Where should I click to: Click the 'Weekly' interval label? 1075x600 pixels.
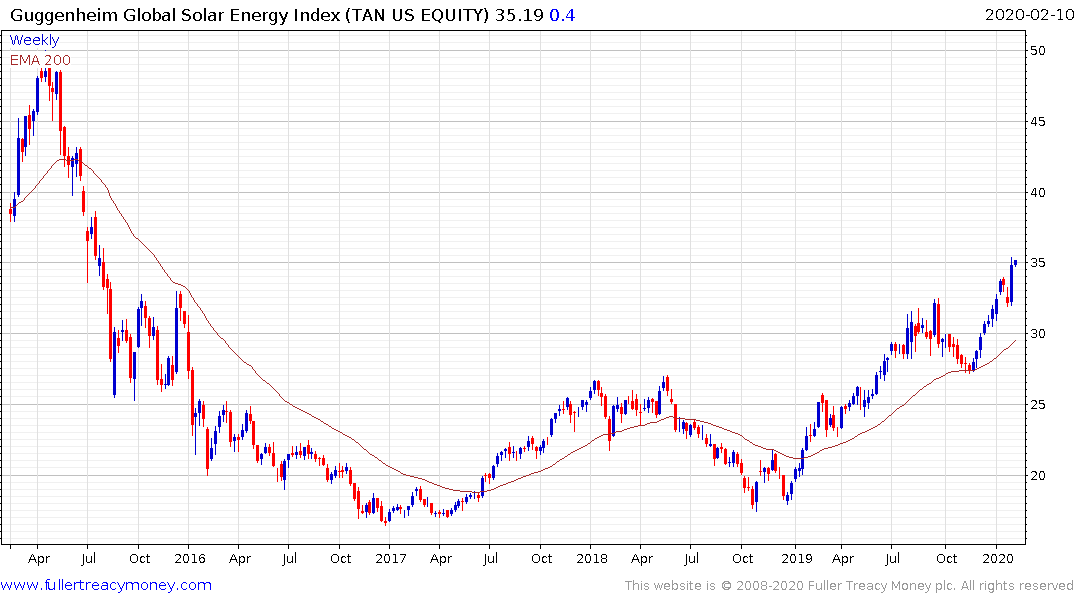34,40
